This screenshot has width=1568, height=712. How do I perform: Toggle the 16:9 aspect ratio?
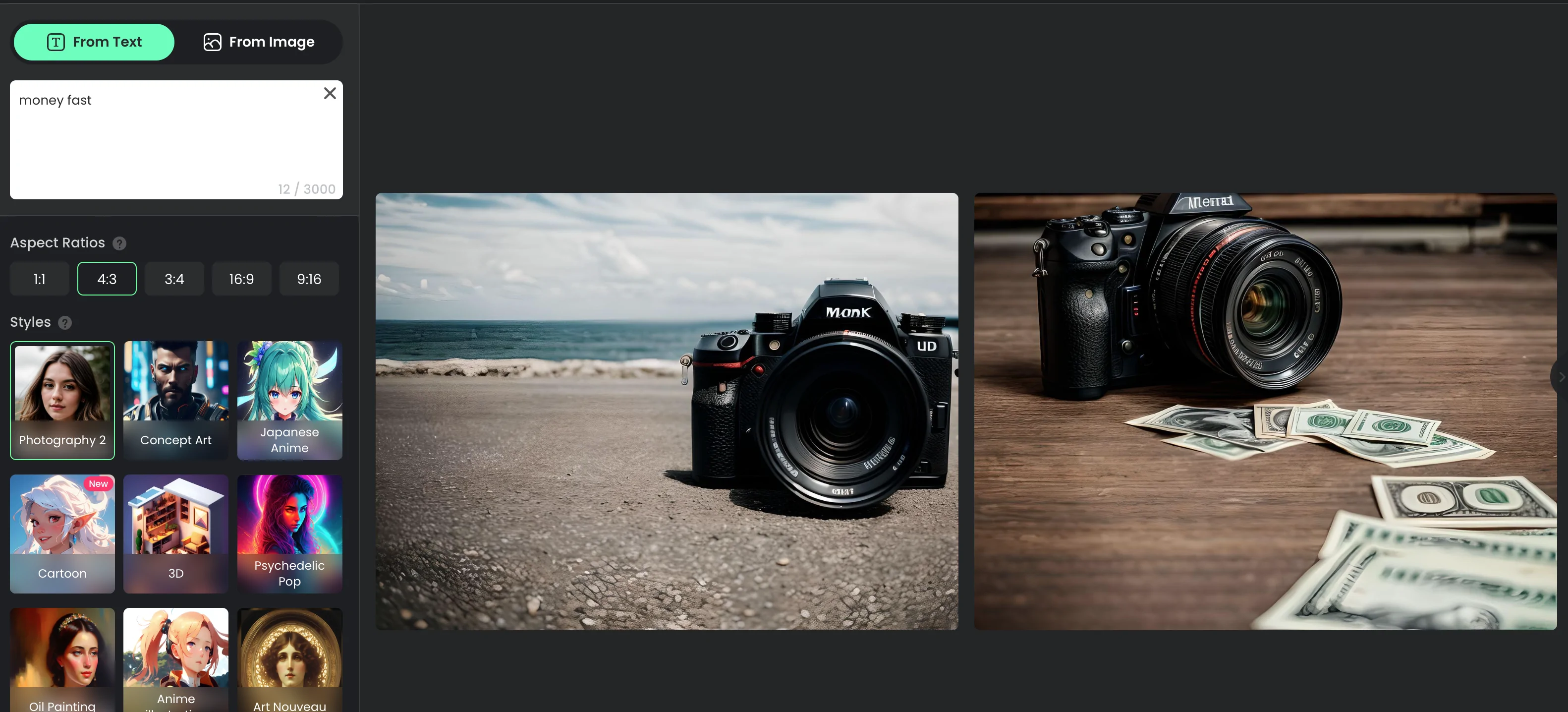241,278
